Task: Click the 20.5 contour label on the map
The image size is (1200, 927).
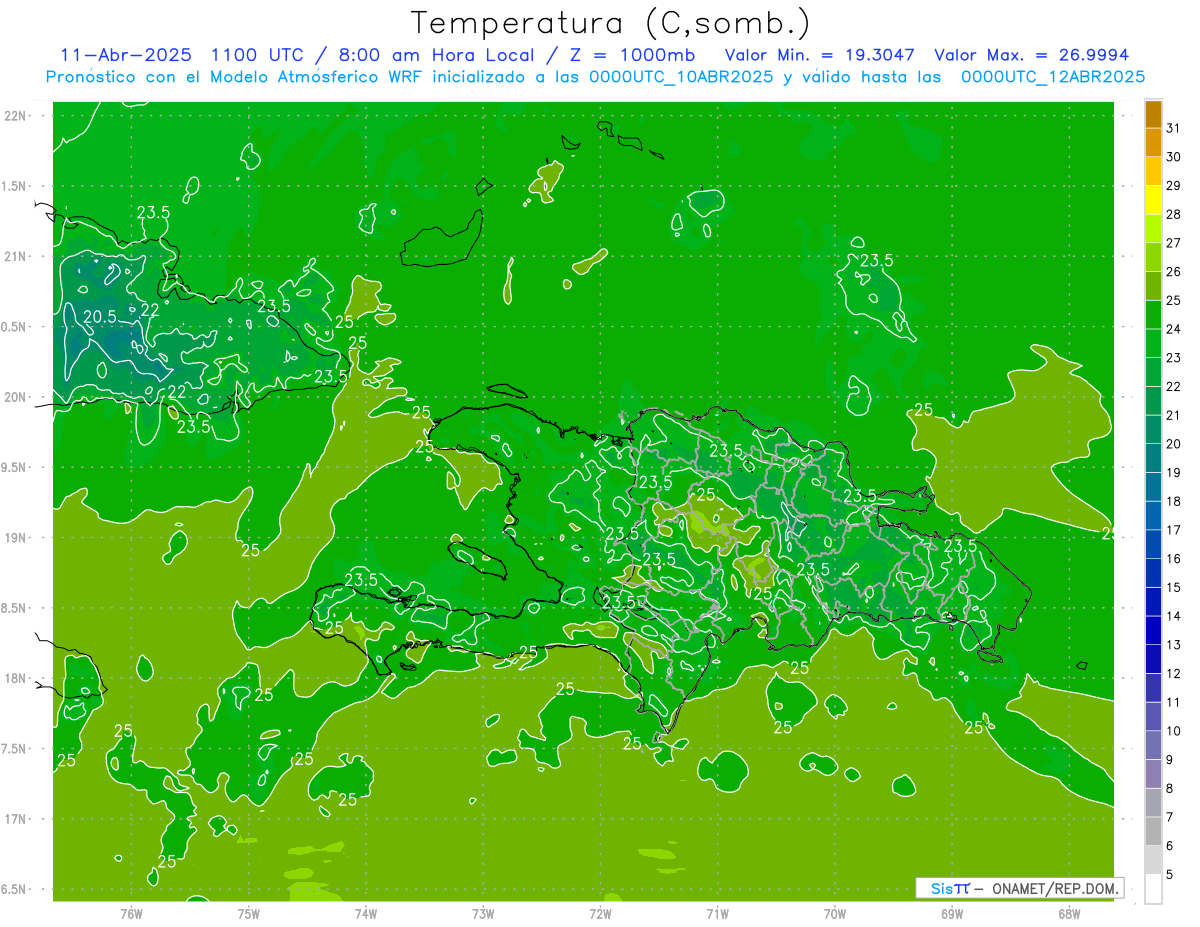Action: click(99, 317)
